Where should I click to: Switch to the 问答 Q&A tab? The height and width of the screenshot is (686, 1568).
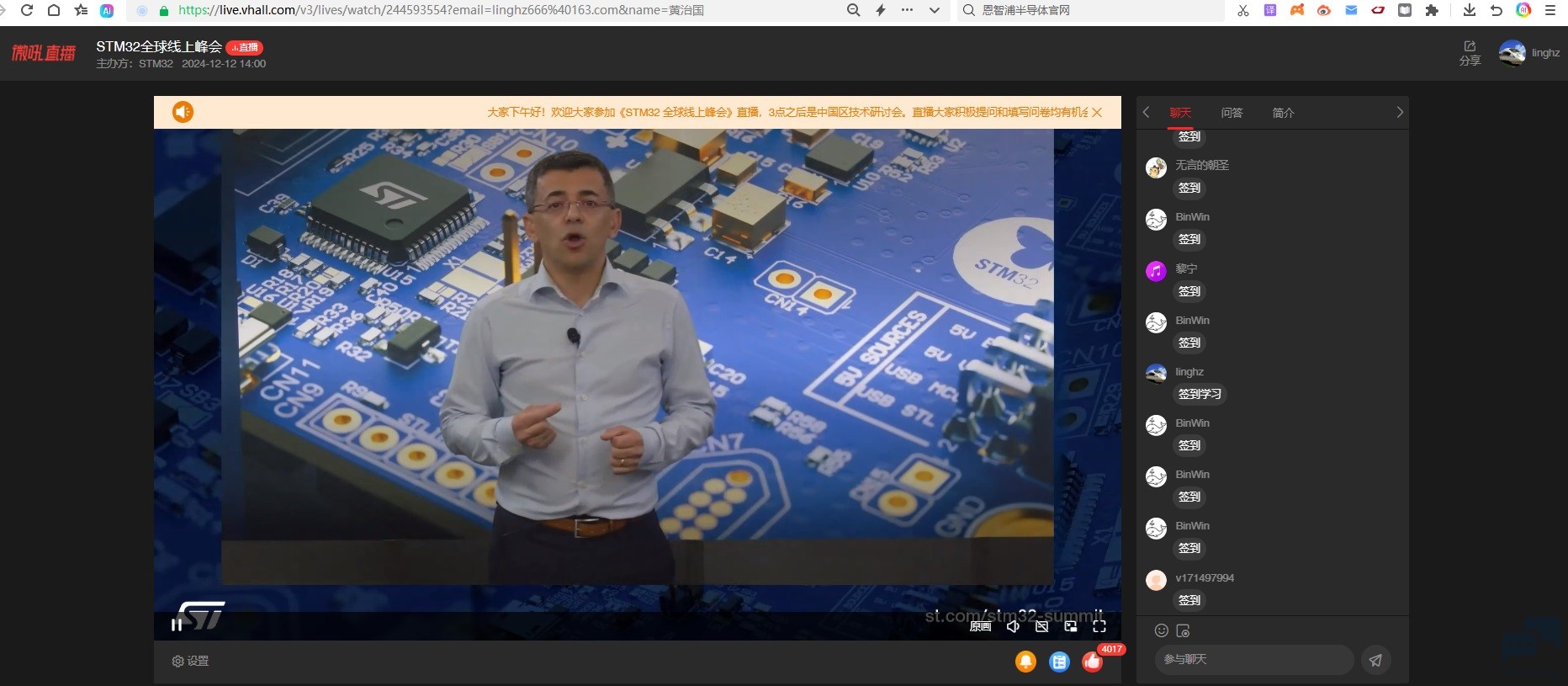coord(1232,113)
